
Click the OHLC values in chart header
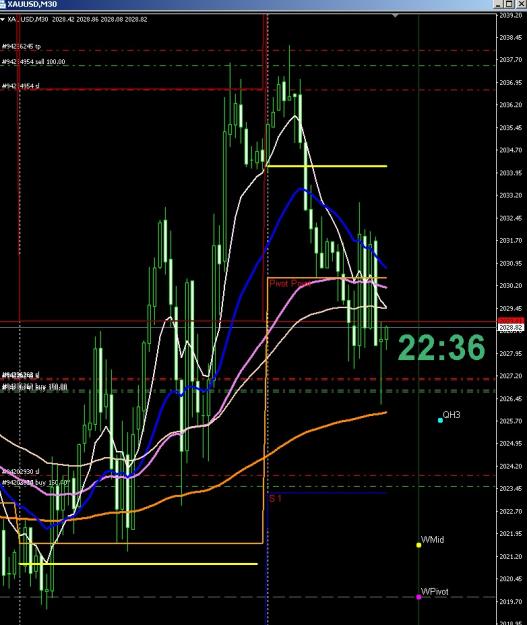pyautogui.click(x=99, y=19)
